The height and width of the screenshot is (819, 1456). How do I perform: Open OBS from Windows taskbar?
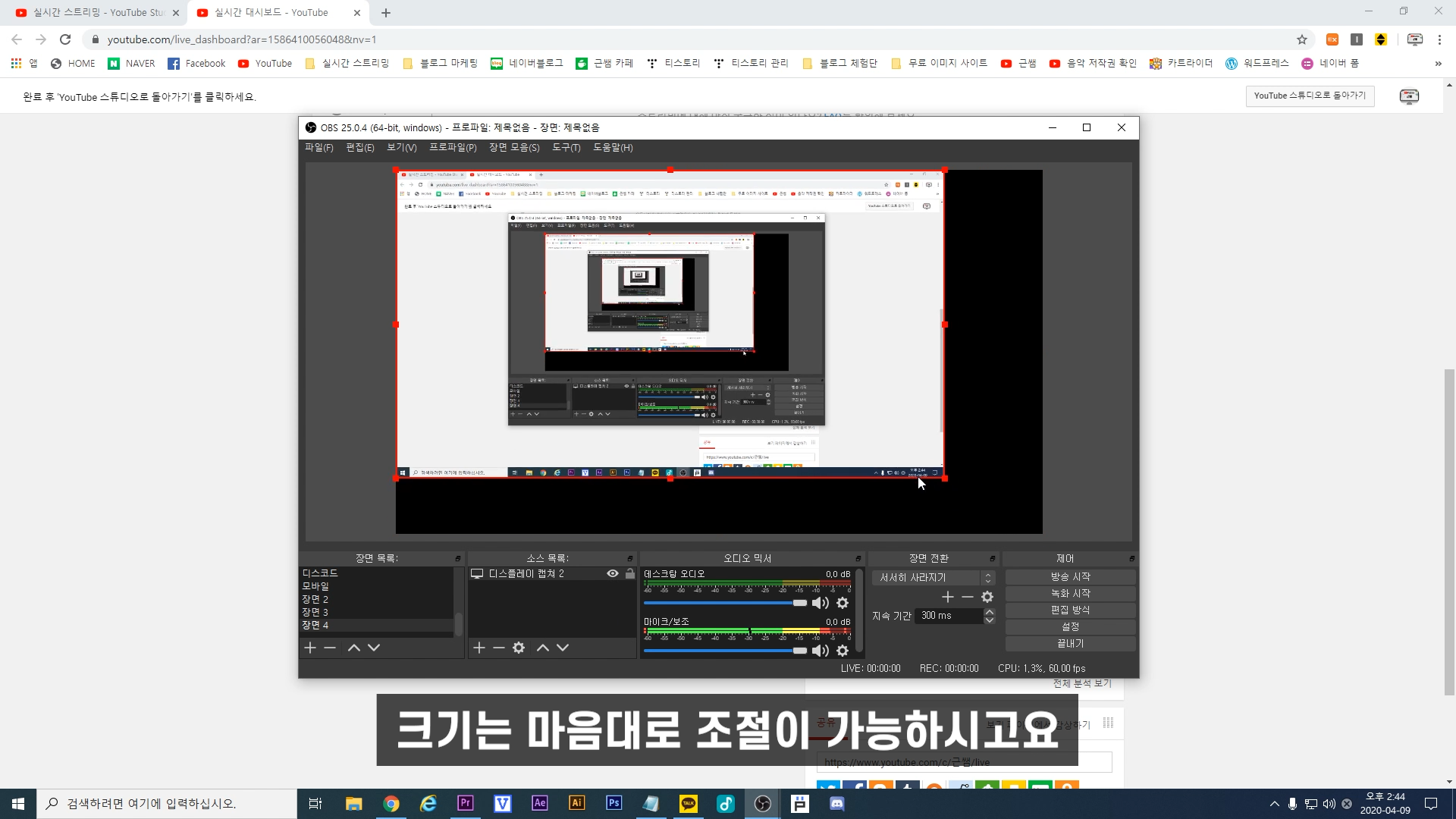pyautogui.click(x=763, y=804)
